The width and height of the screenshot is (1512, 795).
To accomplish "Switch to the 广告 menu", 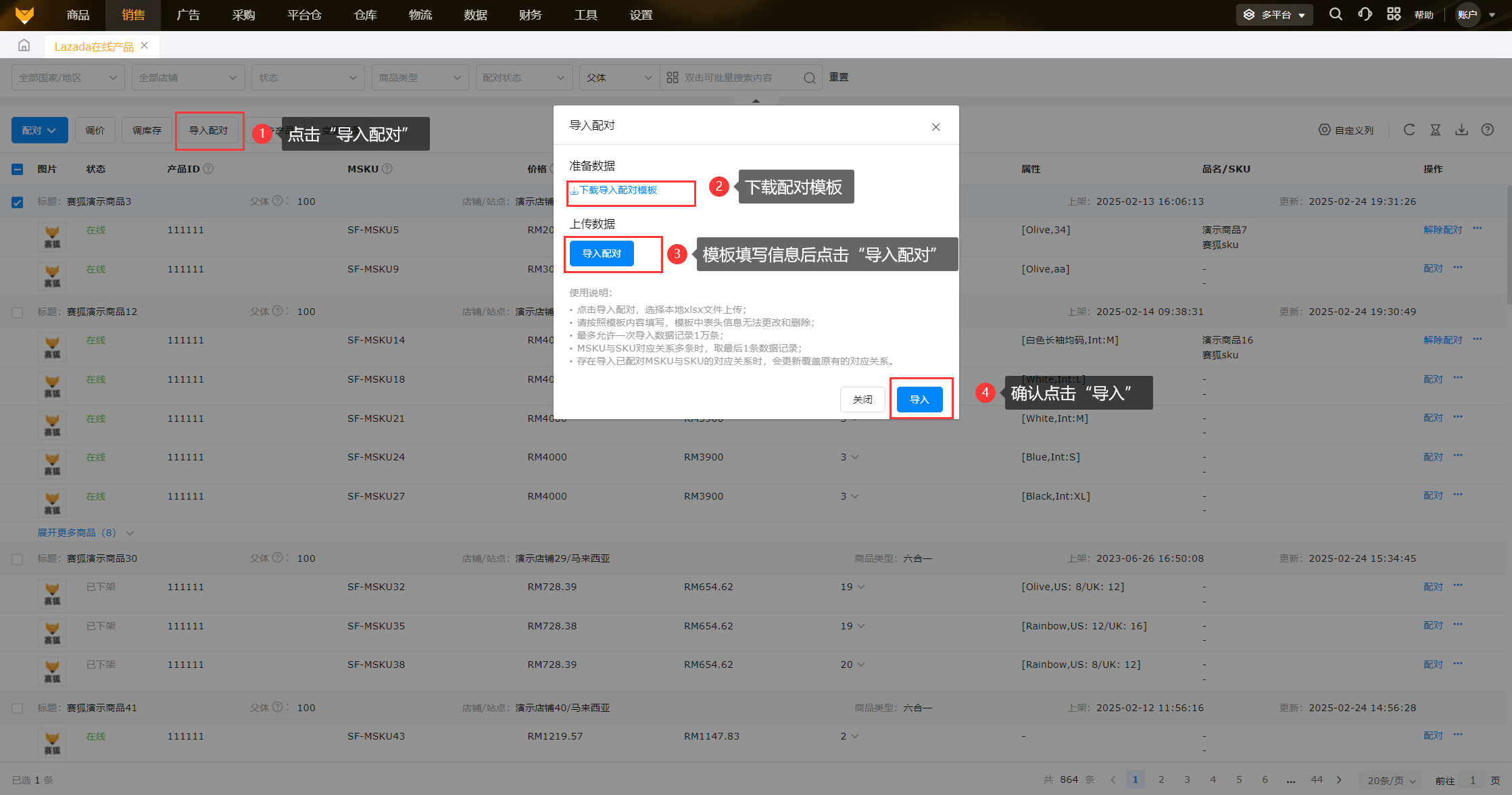I will coord(188,15).
